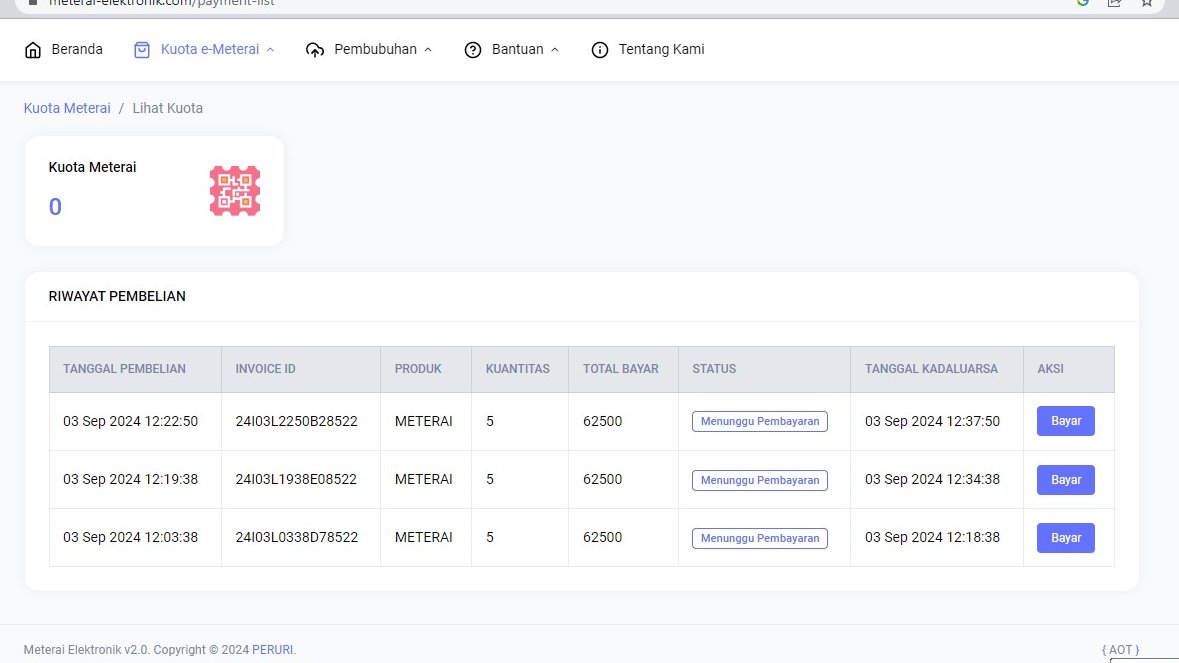Click the Kuota Meterai value 0

pyautogui.click(x=55, y=207)
